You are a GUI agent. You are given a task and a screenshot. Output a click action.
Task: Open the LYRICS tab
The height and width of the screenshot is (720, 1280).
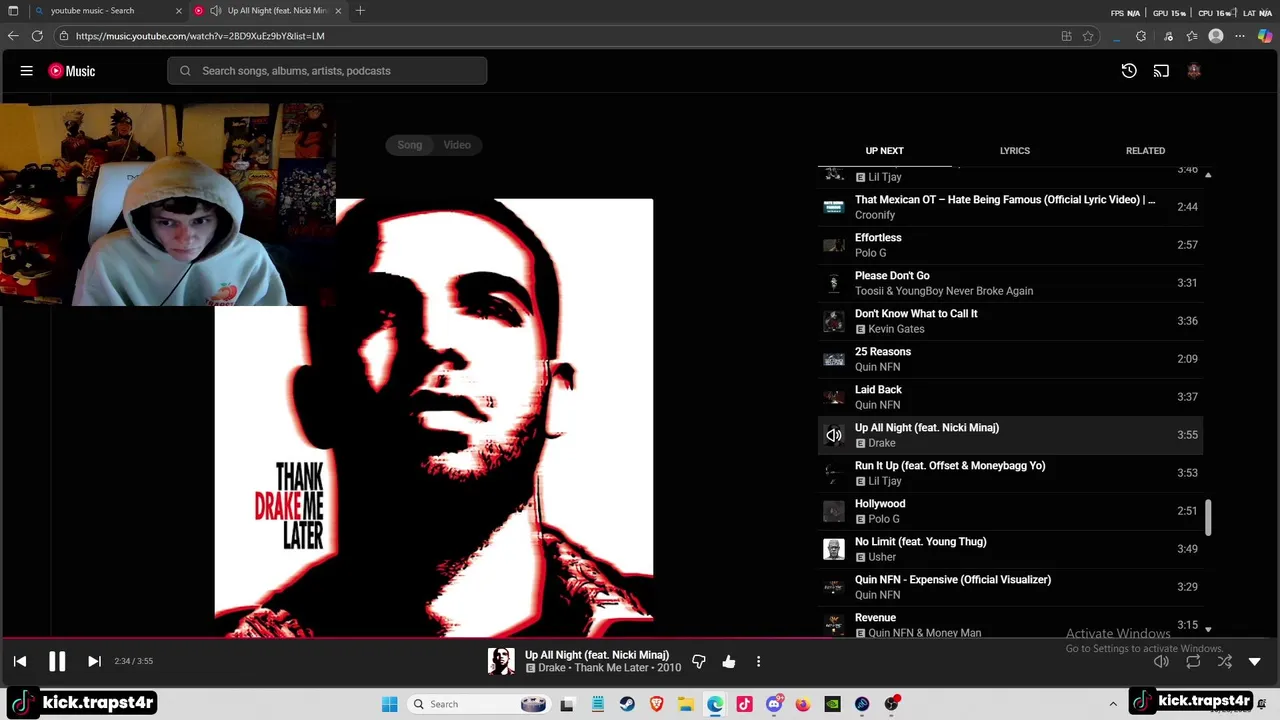[x=1015, y=151]
